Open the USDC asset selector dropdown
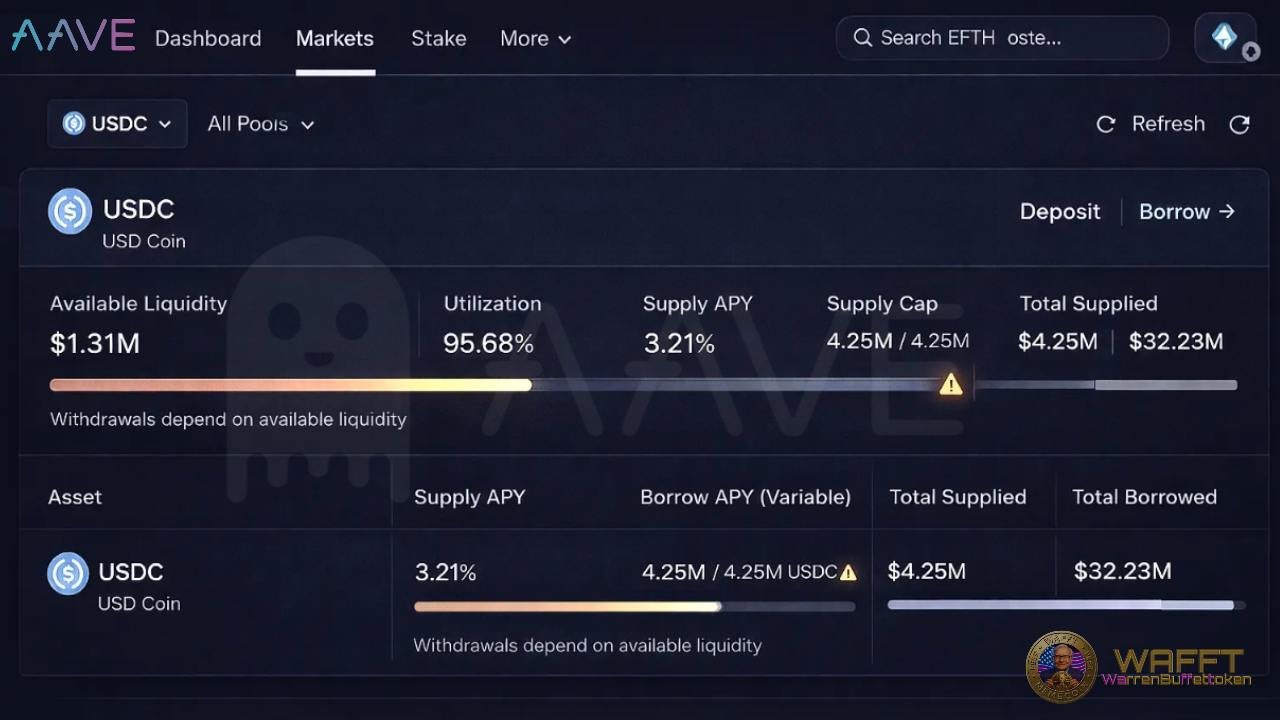Image resolution: width=1280 pixels, height=720 pixels. [x=117, y=124]
